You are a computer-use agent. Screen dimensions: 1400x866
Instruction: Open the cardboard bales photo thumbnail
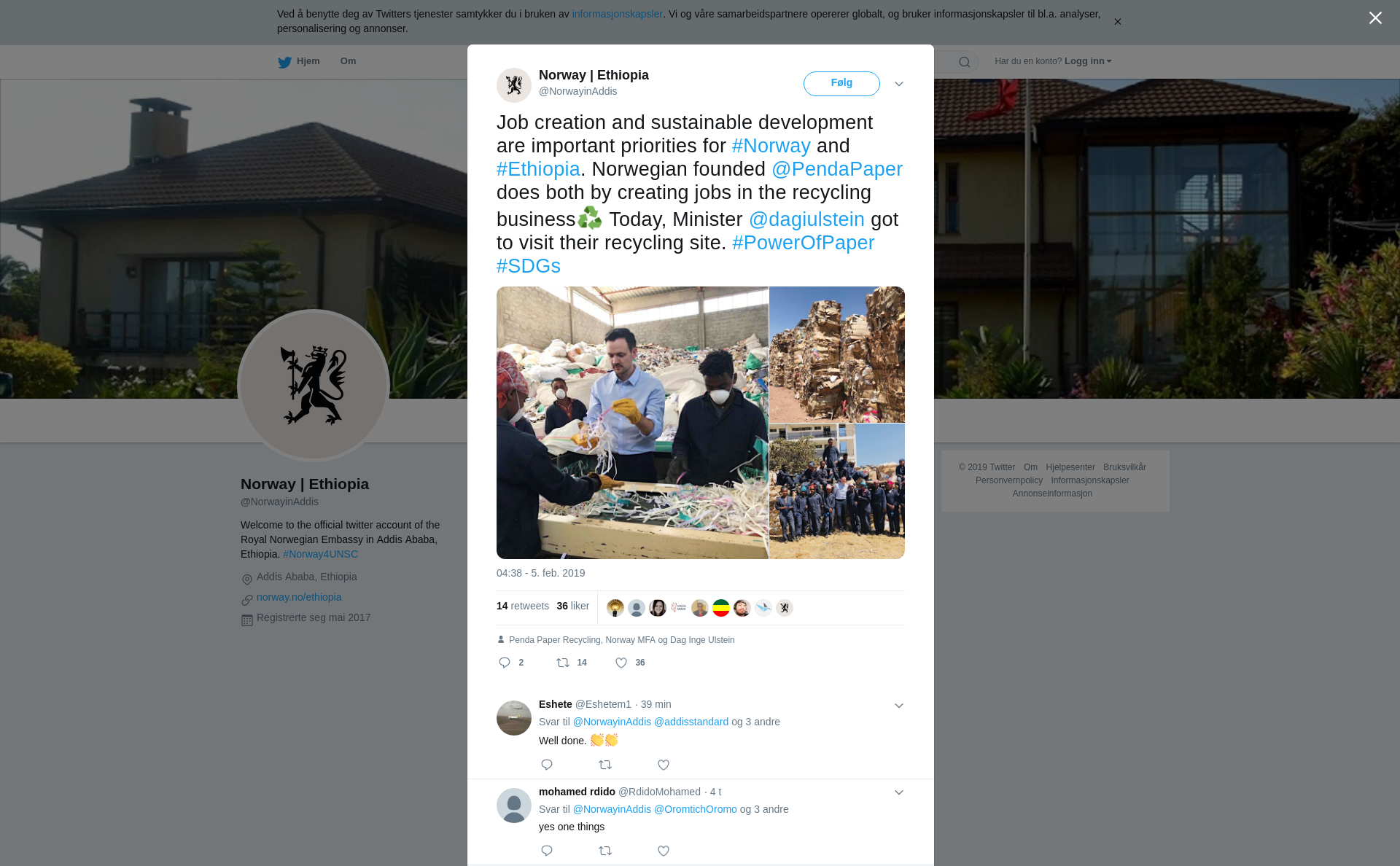click(x=837, y=354)
